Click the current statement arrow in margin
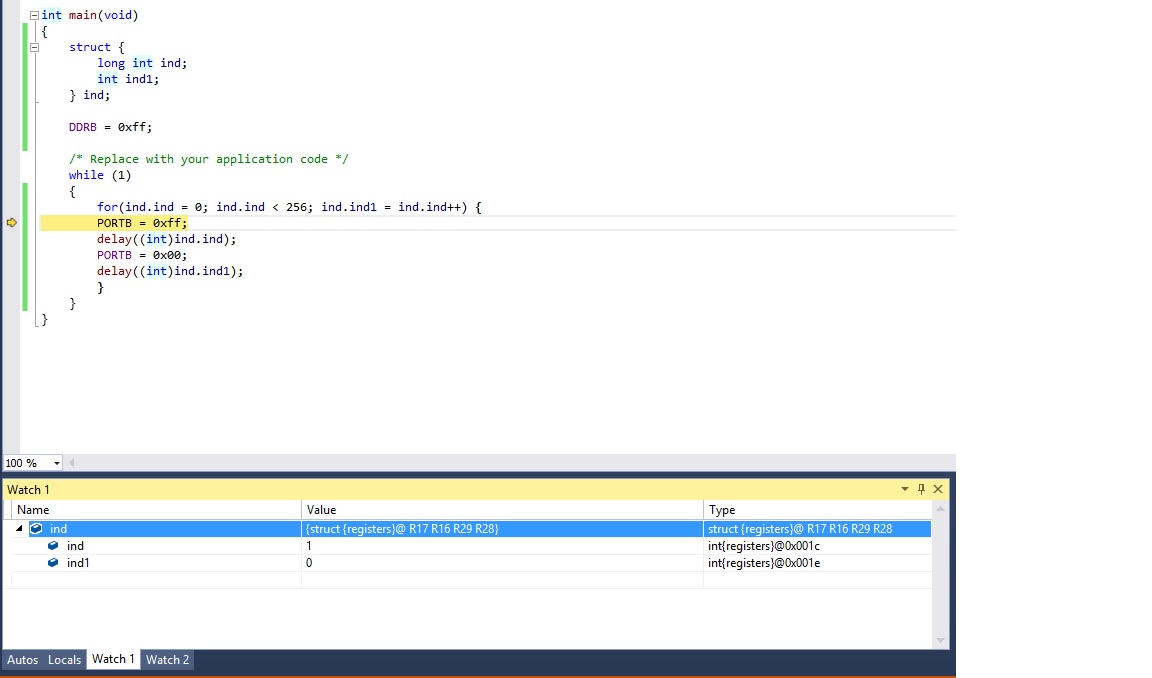Screen dimensions: 1152x678 pos(12,223)
